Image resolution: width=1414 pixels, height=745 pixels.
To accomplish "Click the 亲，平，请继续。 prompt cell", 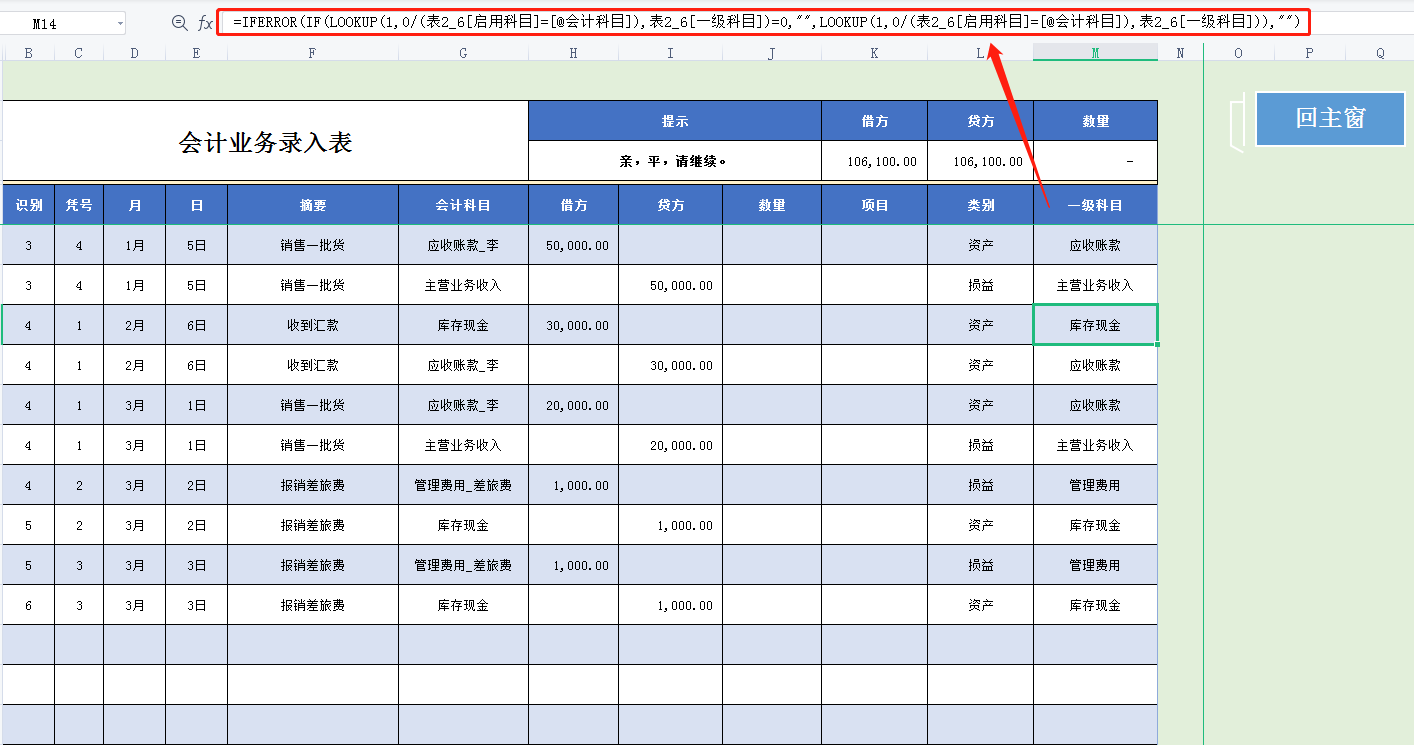I will 670,160.
